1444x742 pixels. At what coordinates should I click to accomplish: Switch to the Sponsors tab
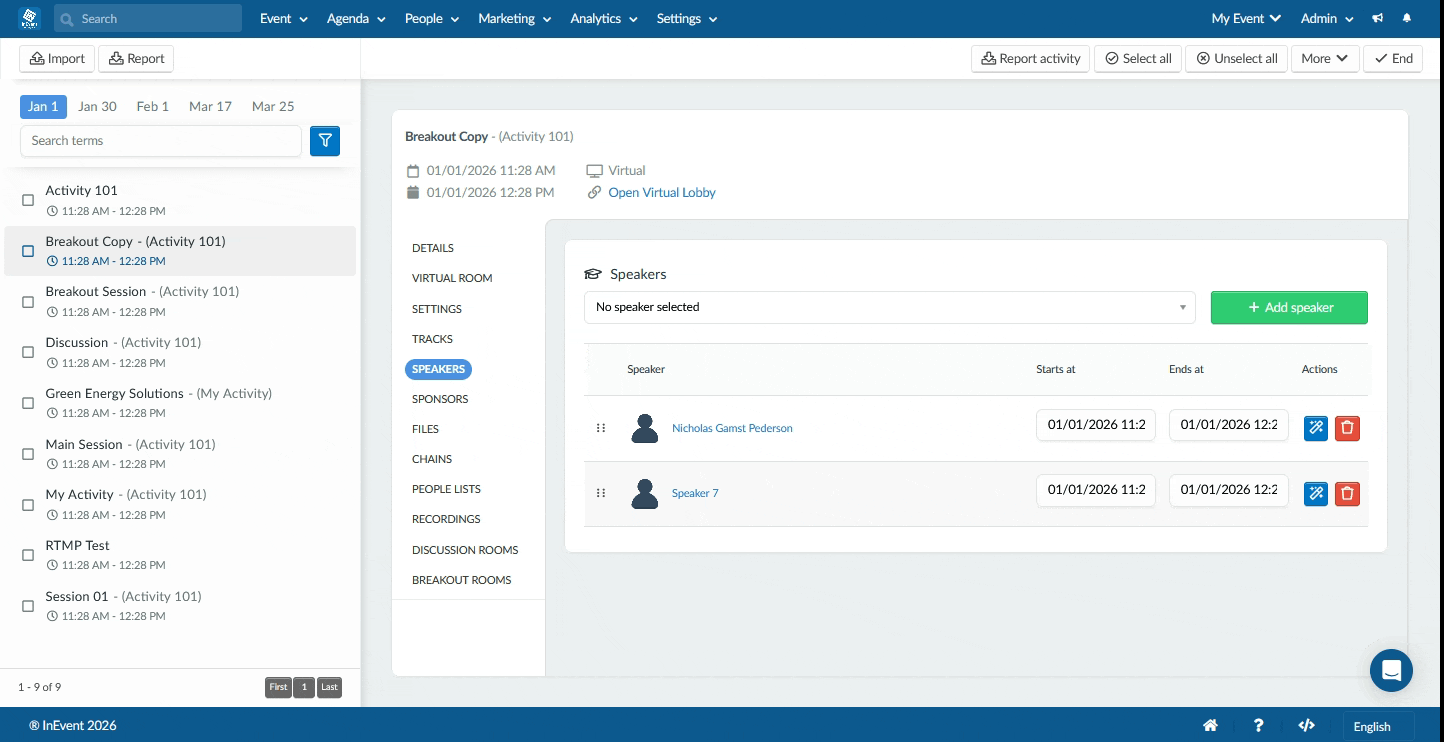(x=440, y=399)
